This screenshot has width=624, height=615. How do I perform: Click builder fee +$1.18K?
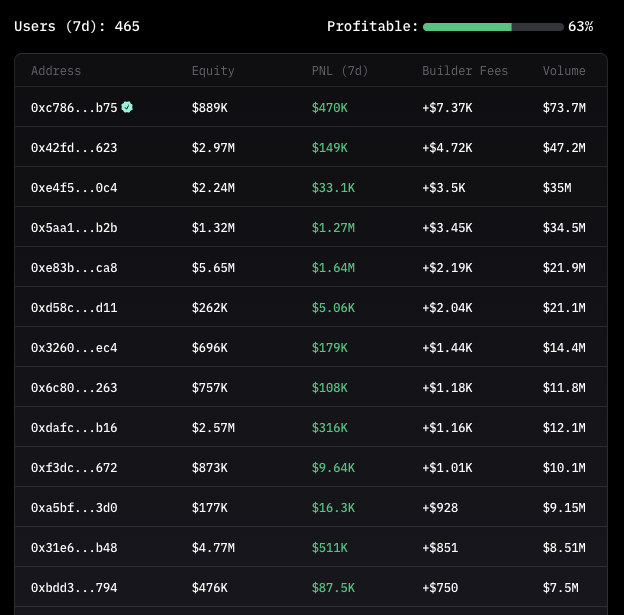click(x=447, y=388)
